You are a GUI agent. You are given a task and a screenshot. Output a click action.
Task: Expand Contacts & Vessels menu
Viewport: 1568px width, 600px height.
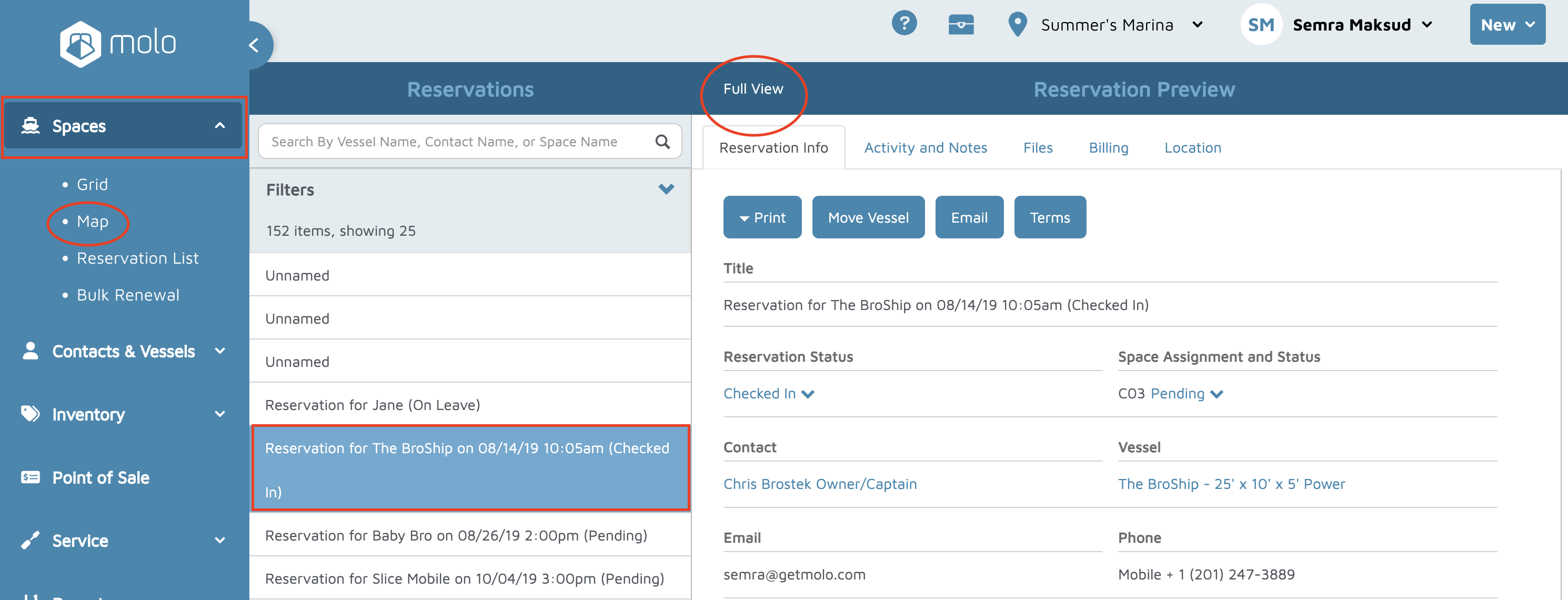click(x=124, y=352)
